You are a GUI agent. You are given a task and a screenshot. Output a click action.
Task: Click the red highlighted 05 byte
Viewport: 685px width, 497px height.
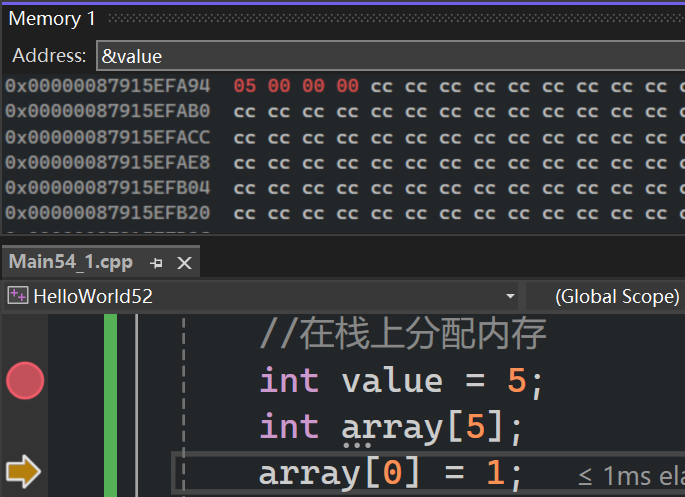pyautogui.click(x=244, y=86)
